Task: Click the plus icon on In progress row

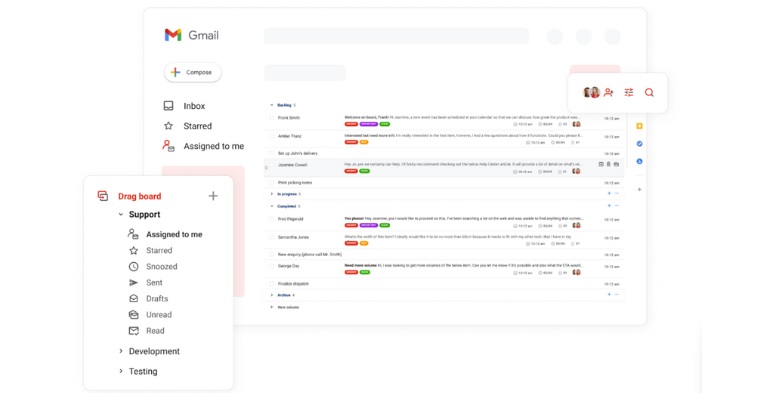Action: [x=609, y=193]
